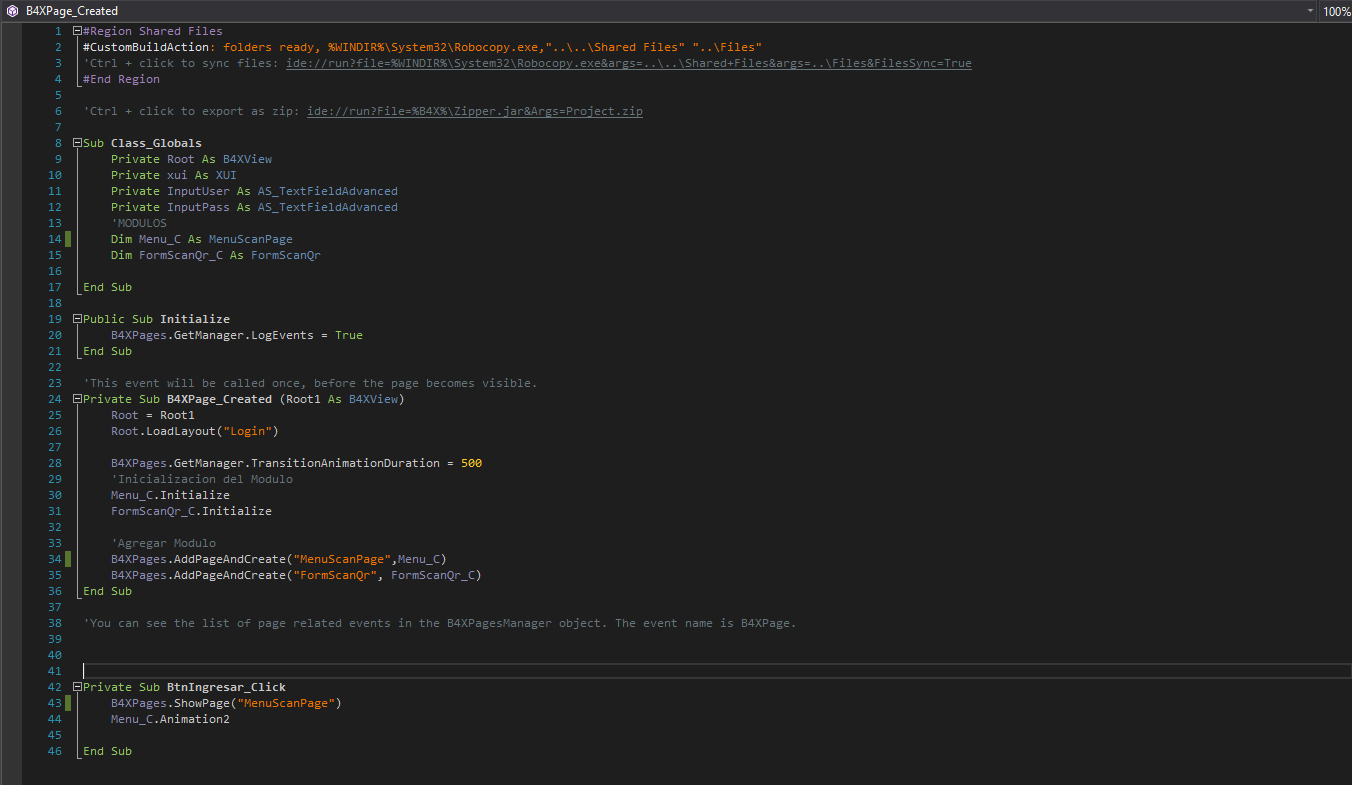Viewport: 1352px width, 785px height.
Task: Click the purple sub icon beside B4XPage_Created
Action: pos(12,11)
